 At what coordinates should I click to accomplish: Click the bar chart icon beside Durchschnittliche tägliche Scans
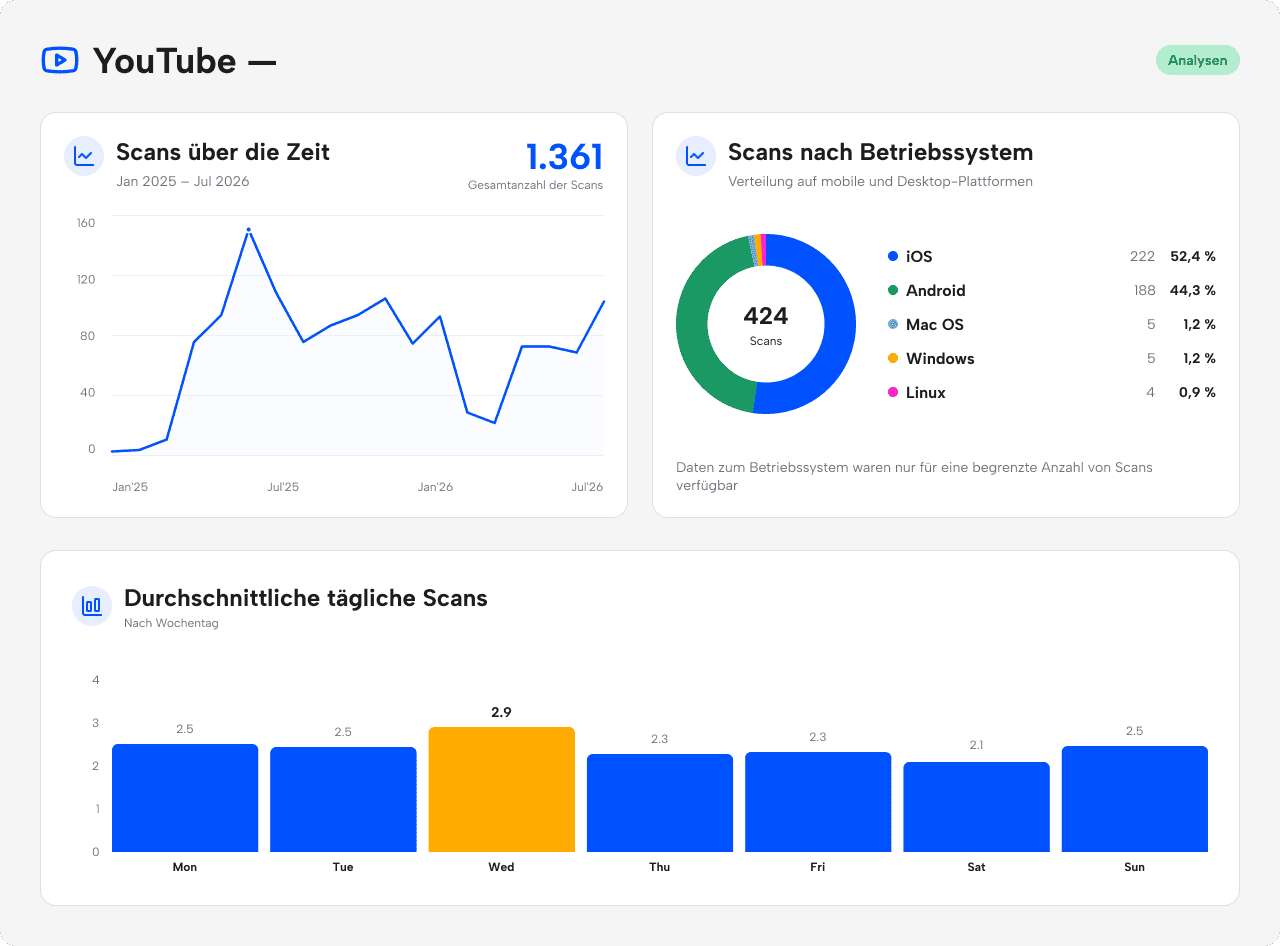tap(92, 606)
